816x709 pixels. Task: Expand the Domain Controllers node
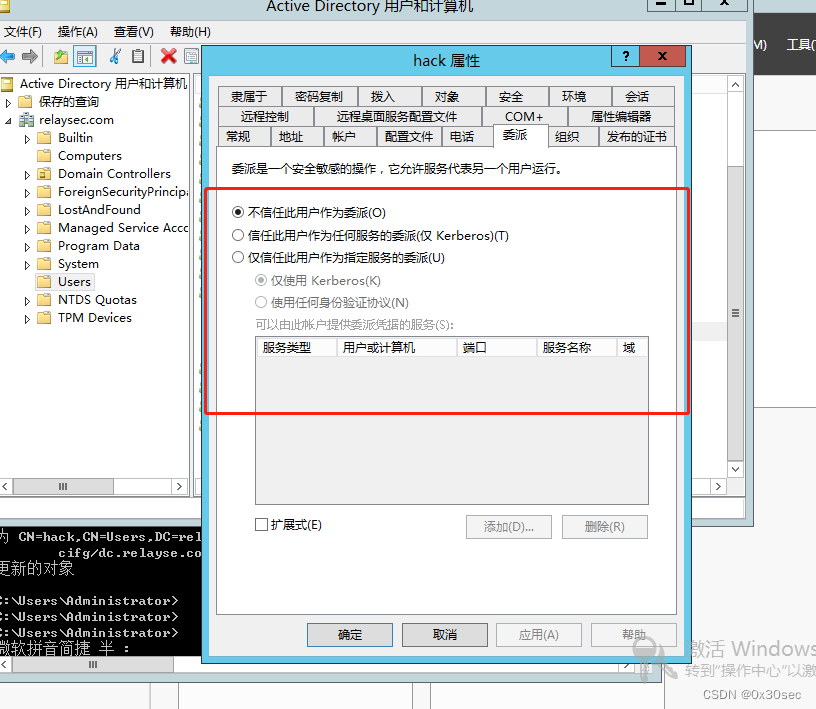pyautogui.click(x=27, y=175)
